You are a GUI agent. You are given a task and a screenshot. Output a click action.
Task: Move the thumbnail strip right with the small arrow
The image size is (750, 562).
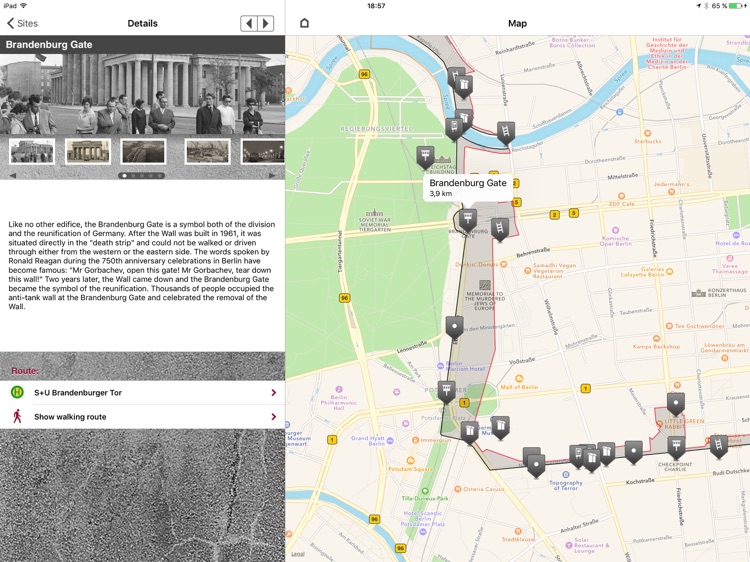(272, 176)
